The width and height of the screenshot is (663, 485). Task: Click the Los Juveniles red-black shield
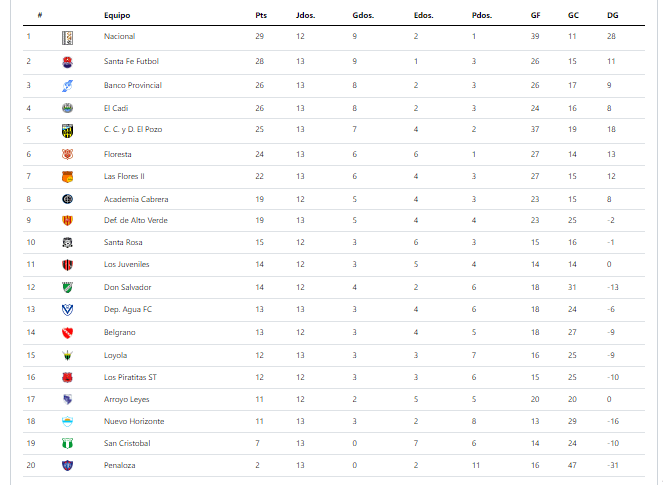(x=67, y=265)
